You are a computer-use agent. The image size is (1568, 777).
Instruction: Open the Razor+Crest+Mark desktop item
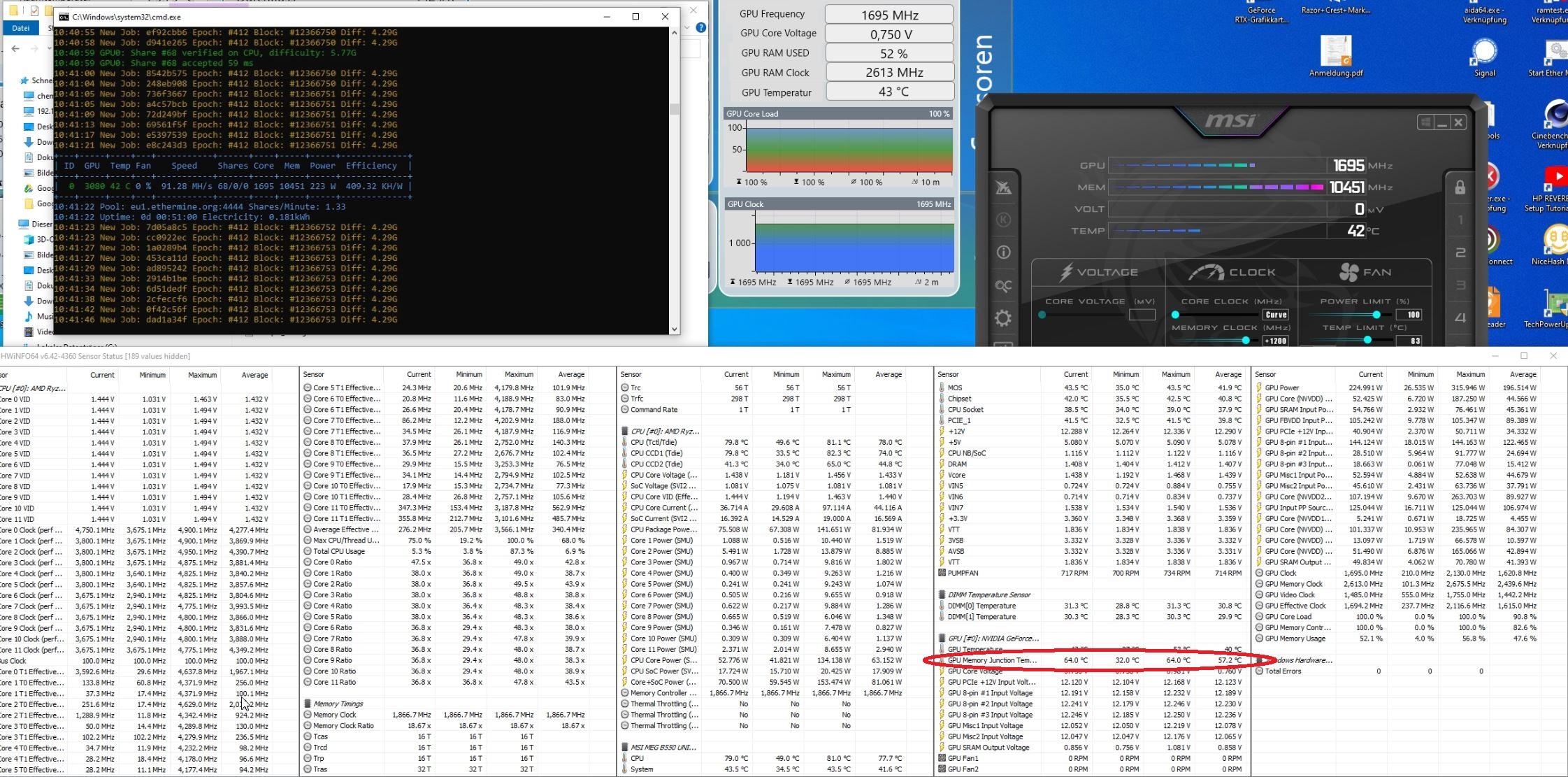tap(1335, 8)
